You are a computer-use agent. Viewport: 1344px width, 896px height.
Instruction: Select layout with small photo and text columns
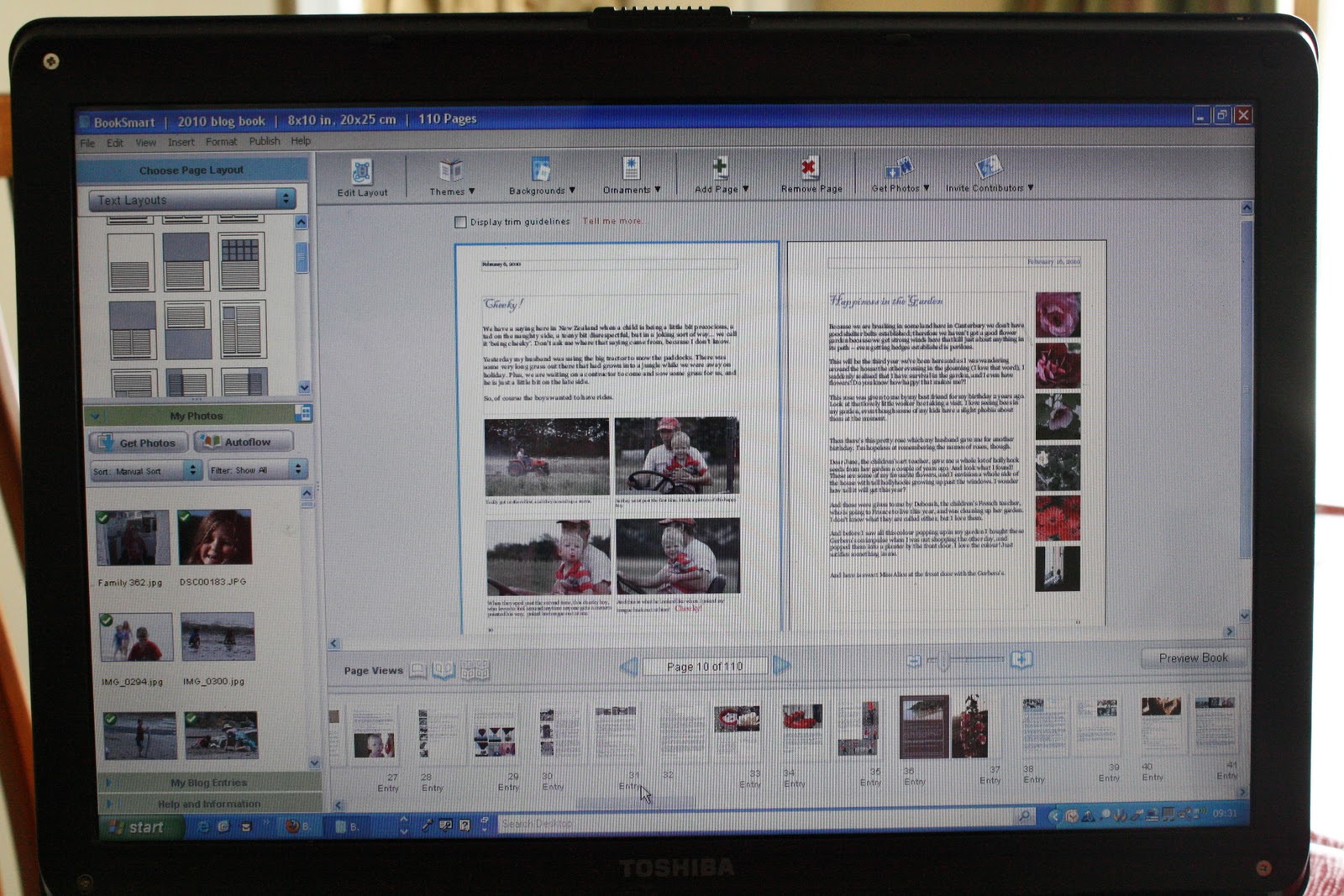coord(243,329)
